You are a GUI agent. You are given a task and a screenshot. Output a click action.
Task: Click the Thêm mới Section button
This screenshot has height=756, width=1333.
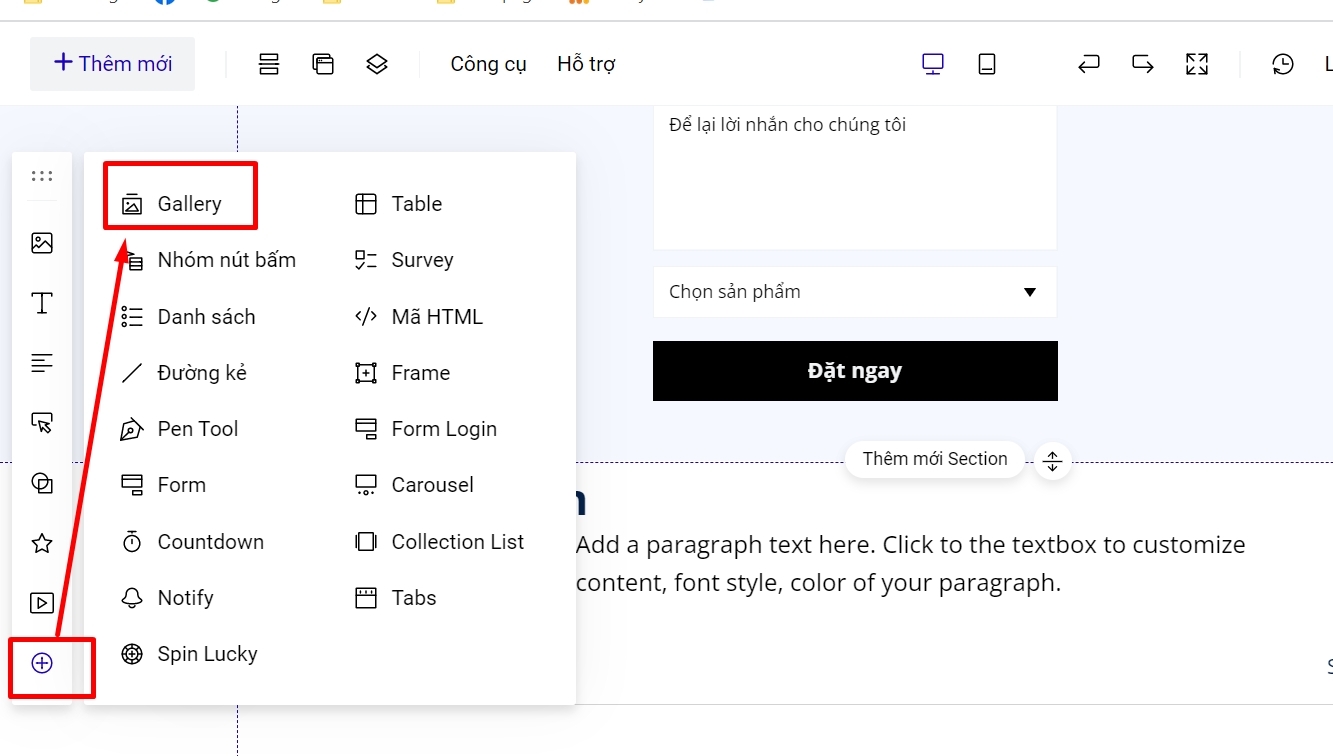click(934, 459)
